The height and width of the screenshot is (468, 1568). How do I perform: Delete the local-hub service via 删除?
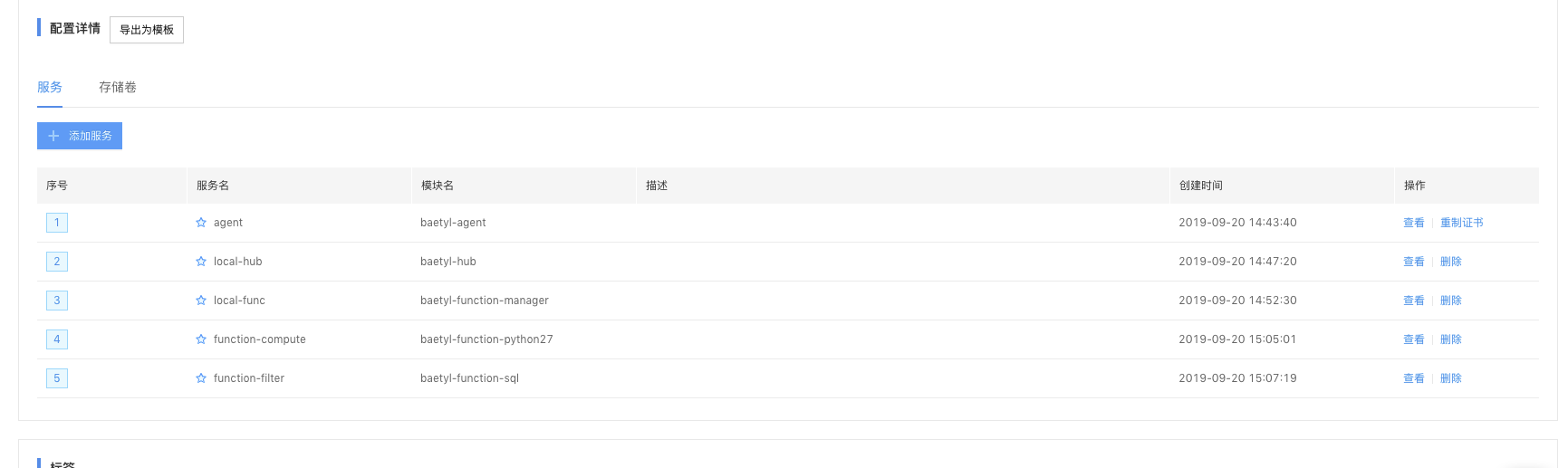pyautogui.click(x=1451, y=262)
